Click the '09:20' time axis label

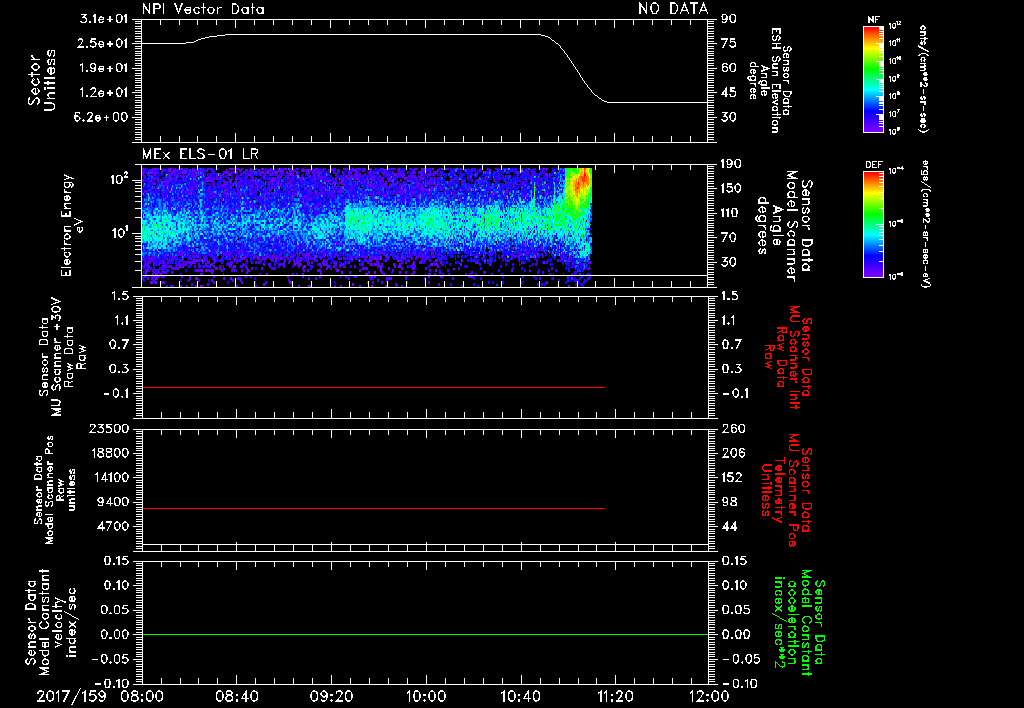[330, 696]
